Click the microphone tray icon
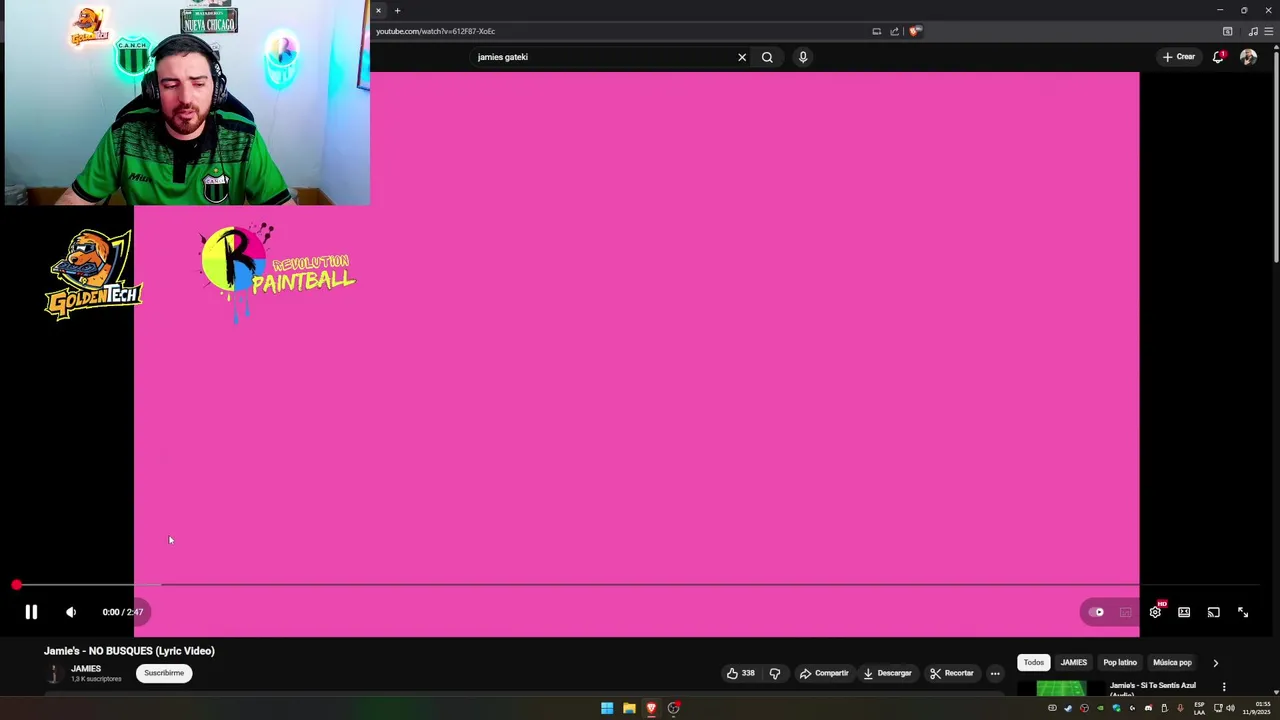The width and height of the screenshot is (1280, 720). click(x=1180, y=708)
